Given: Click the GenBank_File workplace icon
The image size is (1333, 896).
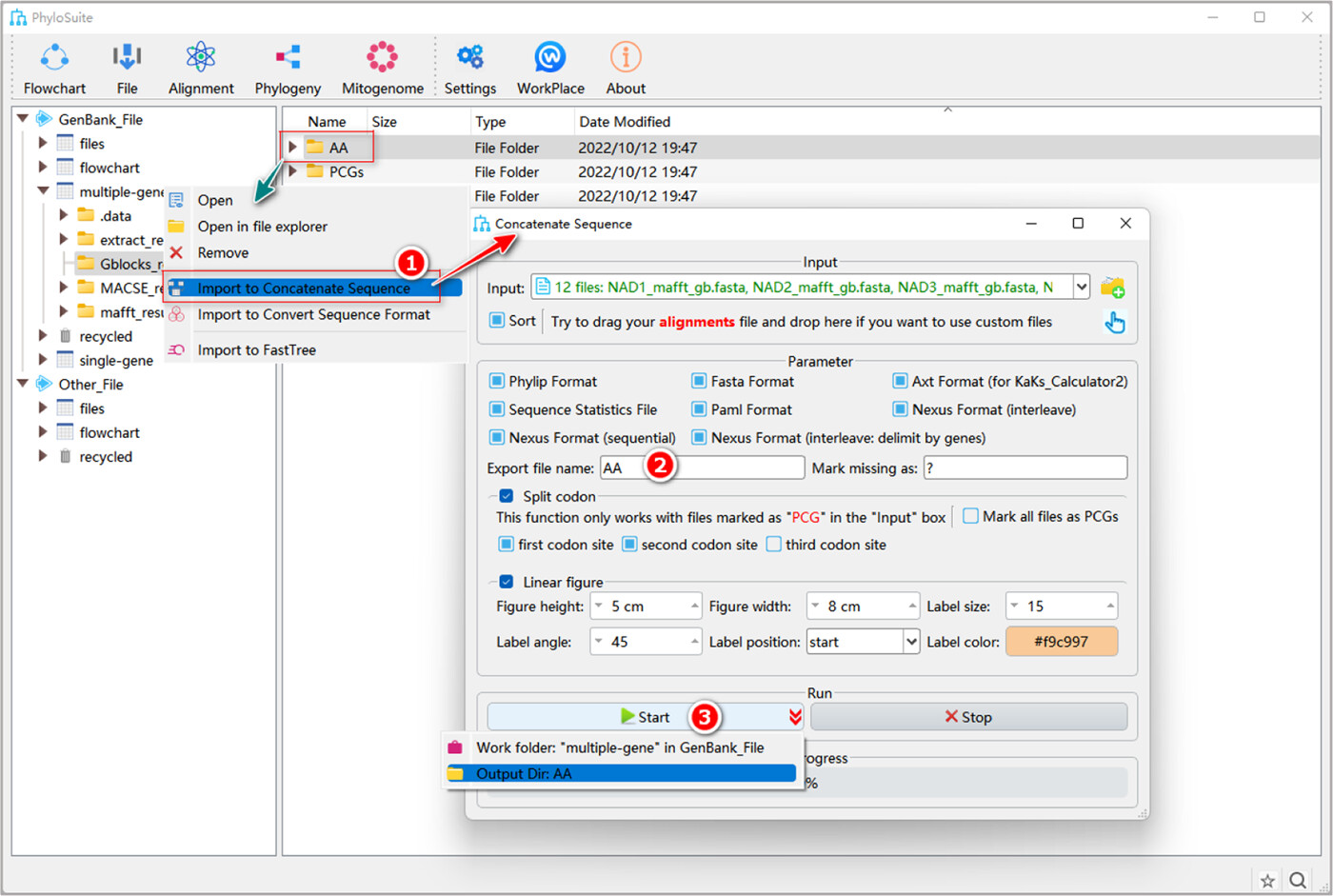Looking at the screenshot, I should 44,119.
